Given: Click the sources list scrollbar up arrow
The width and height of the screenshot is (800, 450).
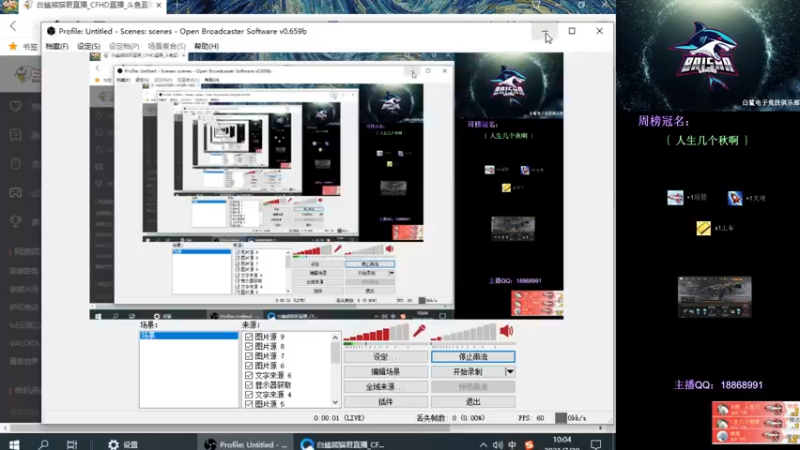Looking at the screenshot, I should click(335, 337).
